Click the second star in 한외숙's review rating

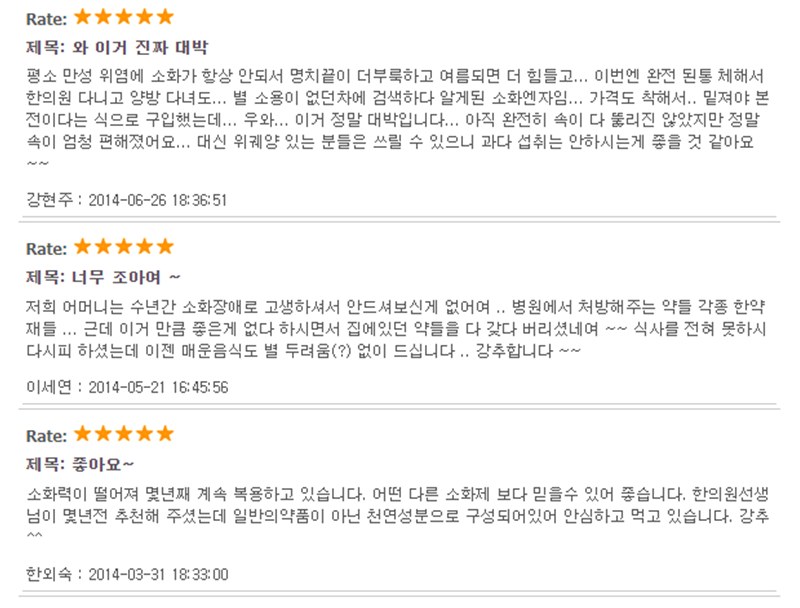click(x=103, y=434)
